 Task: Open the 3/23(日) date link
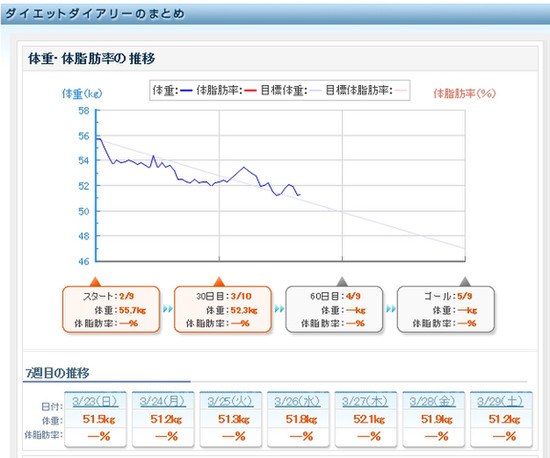click(x=95, y=401)
